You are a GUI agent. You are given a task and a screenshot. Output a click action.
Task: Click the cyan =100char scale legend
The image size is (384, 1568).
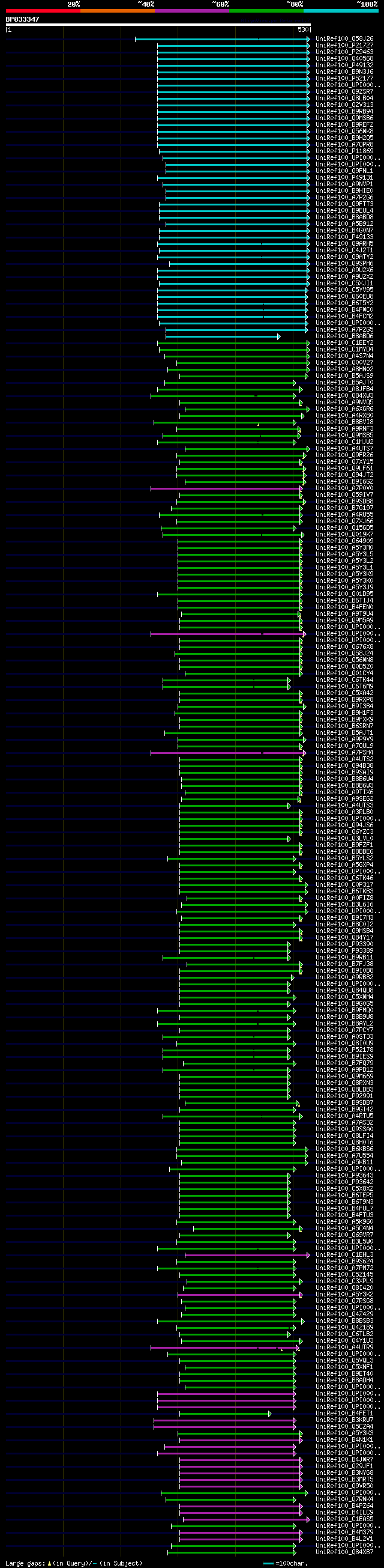[285, 1564]
